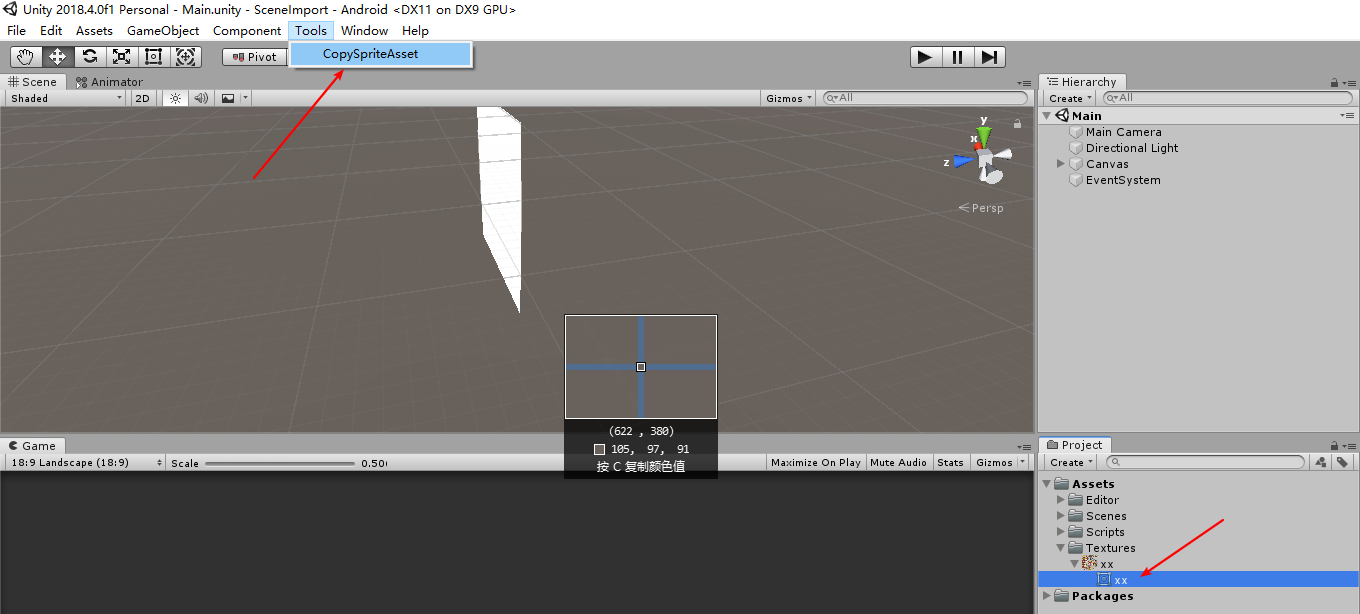Select the Rotate tool
The width and height of the screenshot is (1360, 614).
(x=89, y=57)
